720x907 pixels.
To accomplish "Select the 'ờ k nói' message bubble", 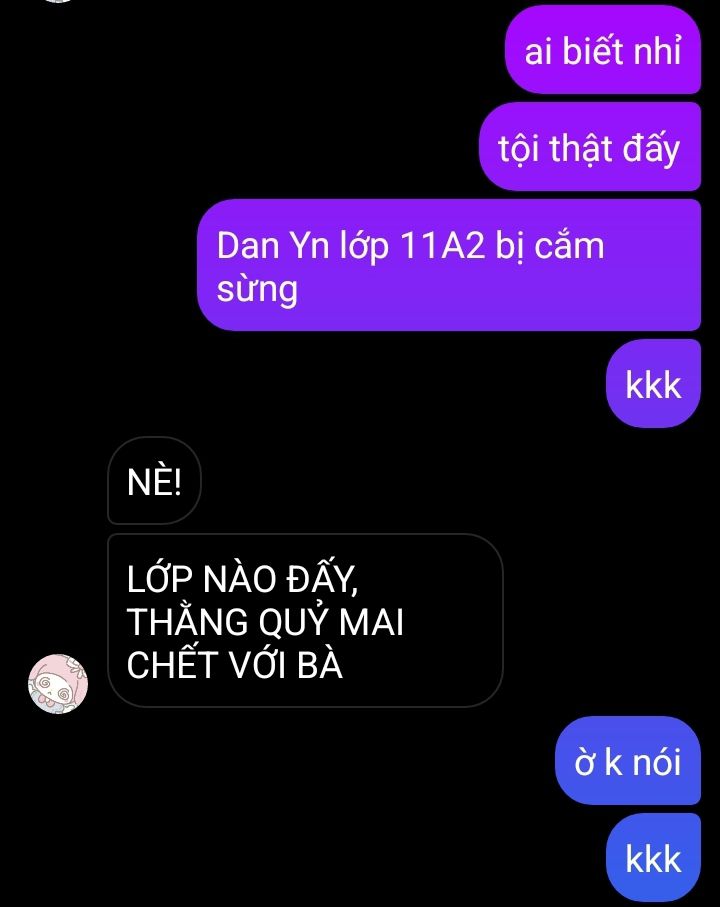I will (627, 761).
